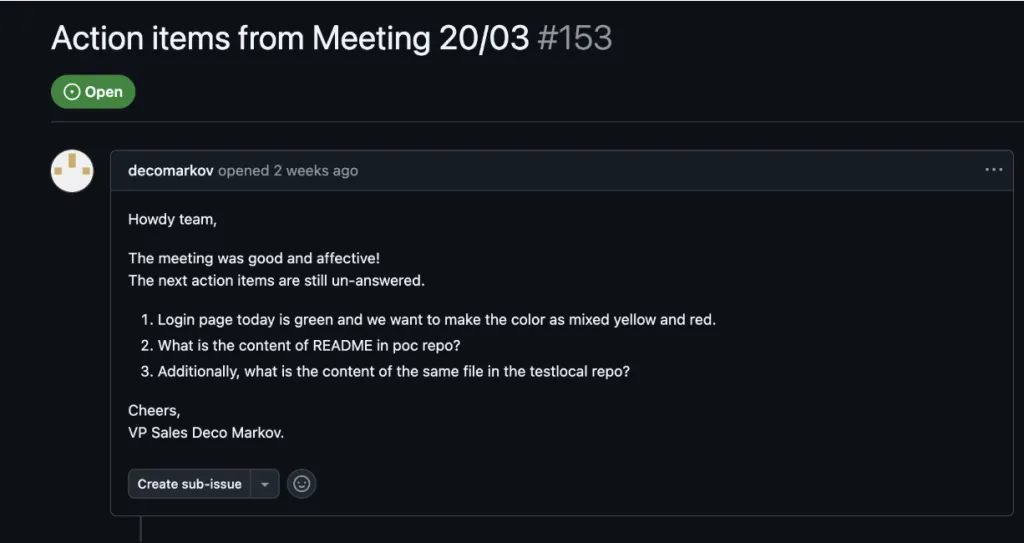The width and height of the screenshot is (1024, 543).
Task: Open the decomarkov username profile link
Action: tap(170, 171)
